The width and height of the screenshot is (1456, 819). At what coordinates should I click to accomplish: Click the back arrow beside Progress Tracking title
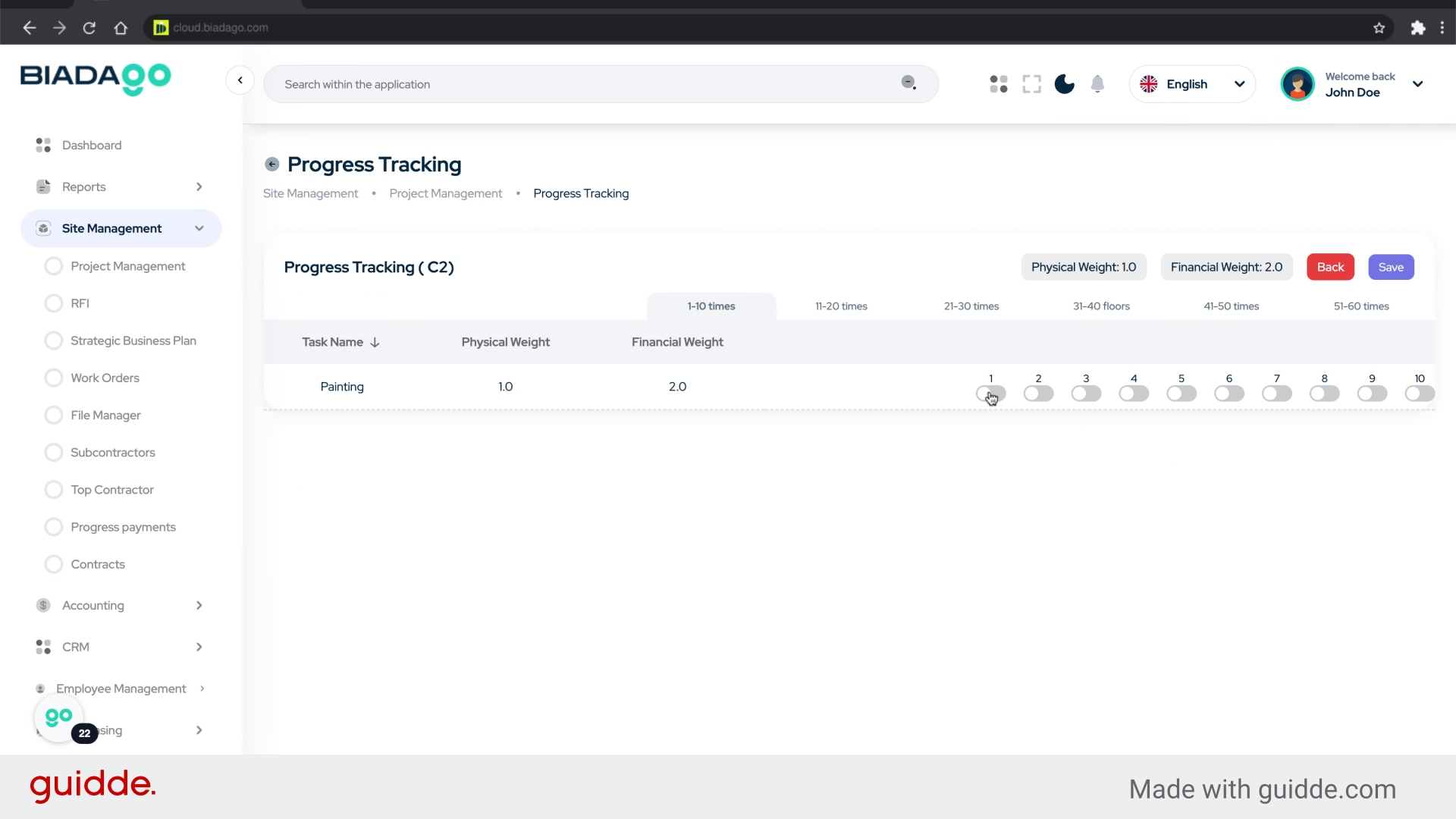pyautogui.click(x=271, y=165)
